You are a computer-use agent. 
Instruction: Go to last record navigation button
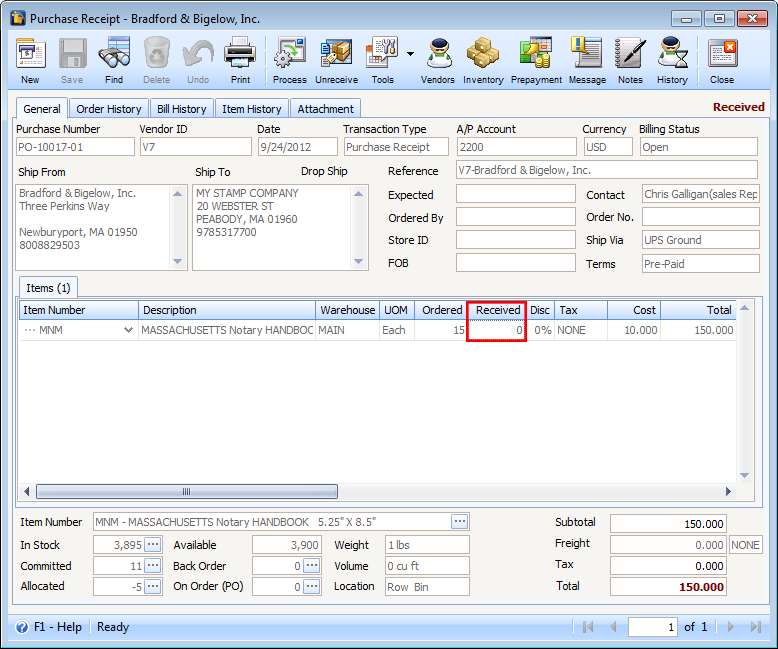(x=756, y=627)
